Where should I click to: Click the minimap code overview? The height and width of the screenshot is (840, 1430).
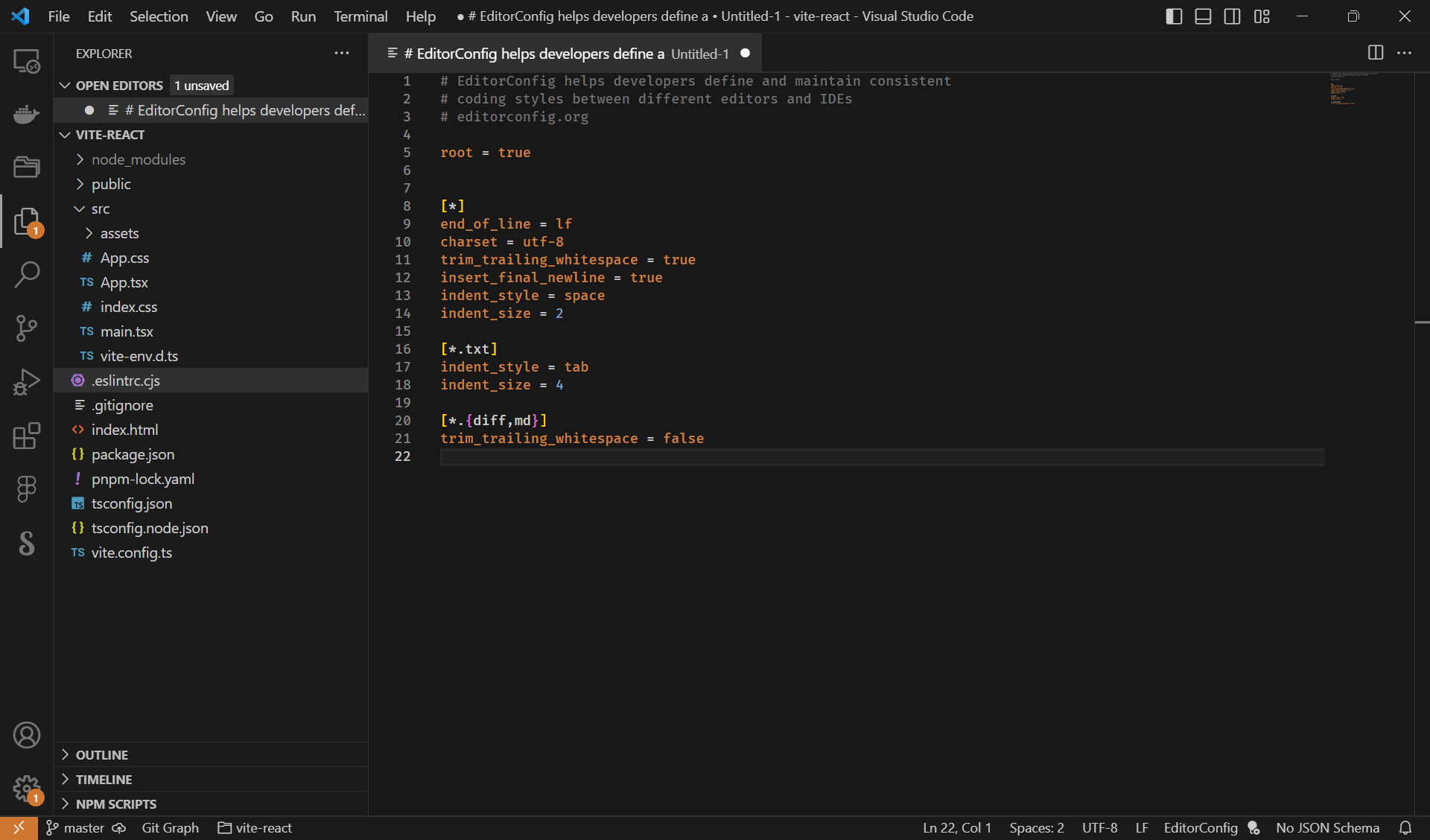click(1354, 89)
